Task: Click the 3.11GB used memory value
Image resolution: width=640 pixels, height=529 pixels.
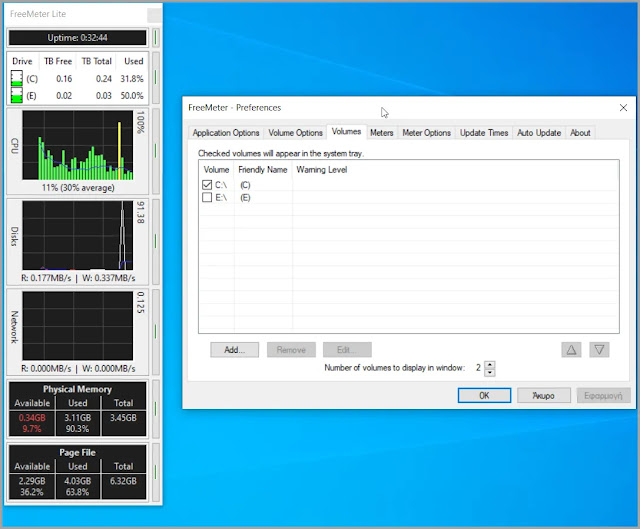Action: (x=77, y=418)
